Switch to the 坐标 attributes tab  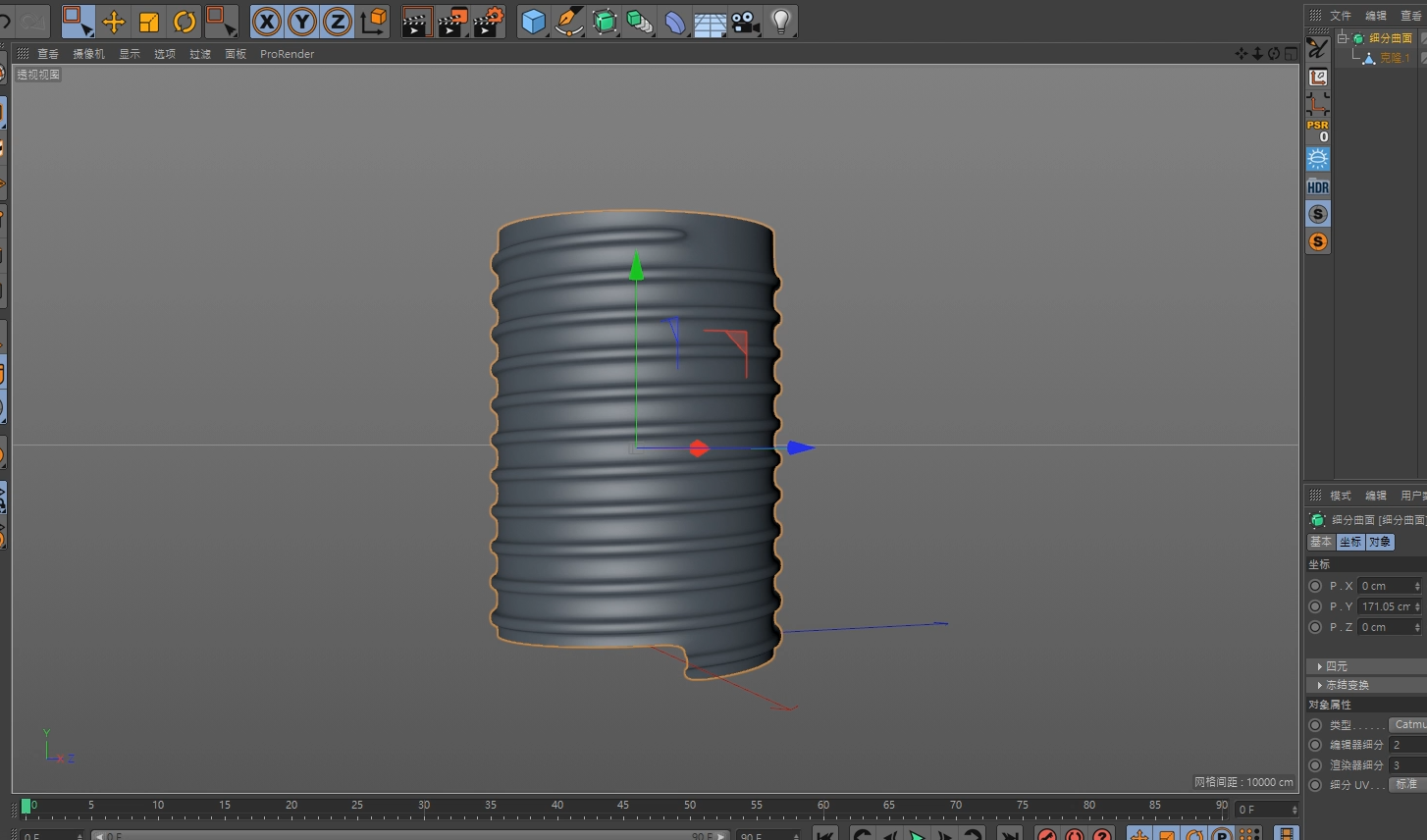[x=1350, y=542]
